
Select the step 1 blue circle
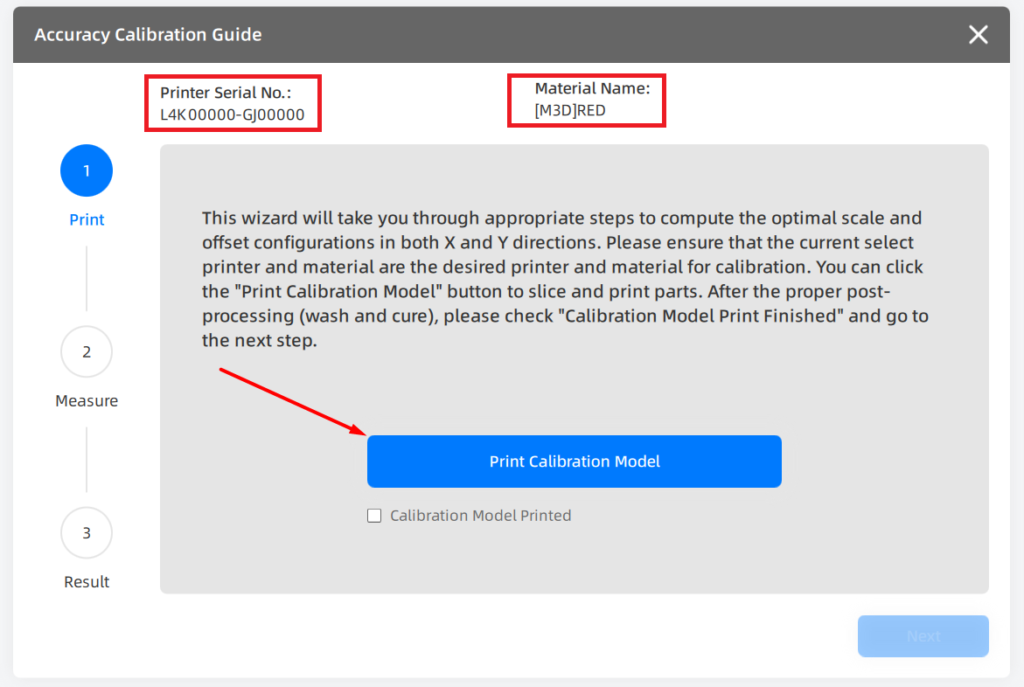pyautogui.click(x=86, y=170)
